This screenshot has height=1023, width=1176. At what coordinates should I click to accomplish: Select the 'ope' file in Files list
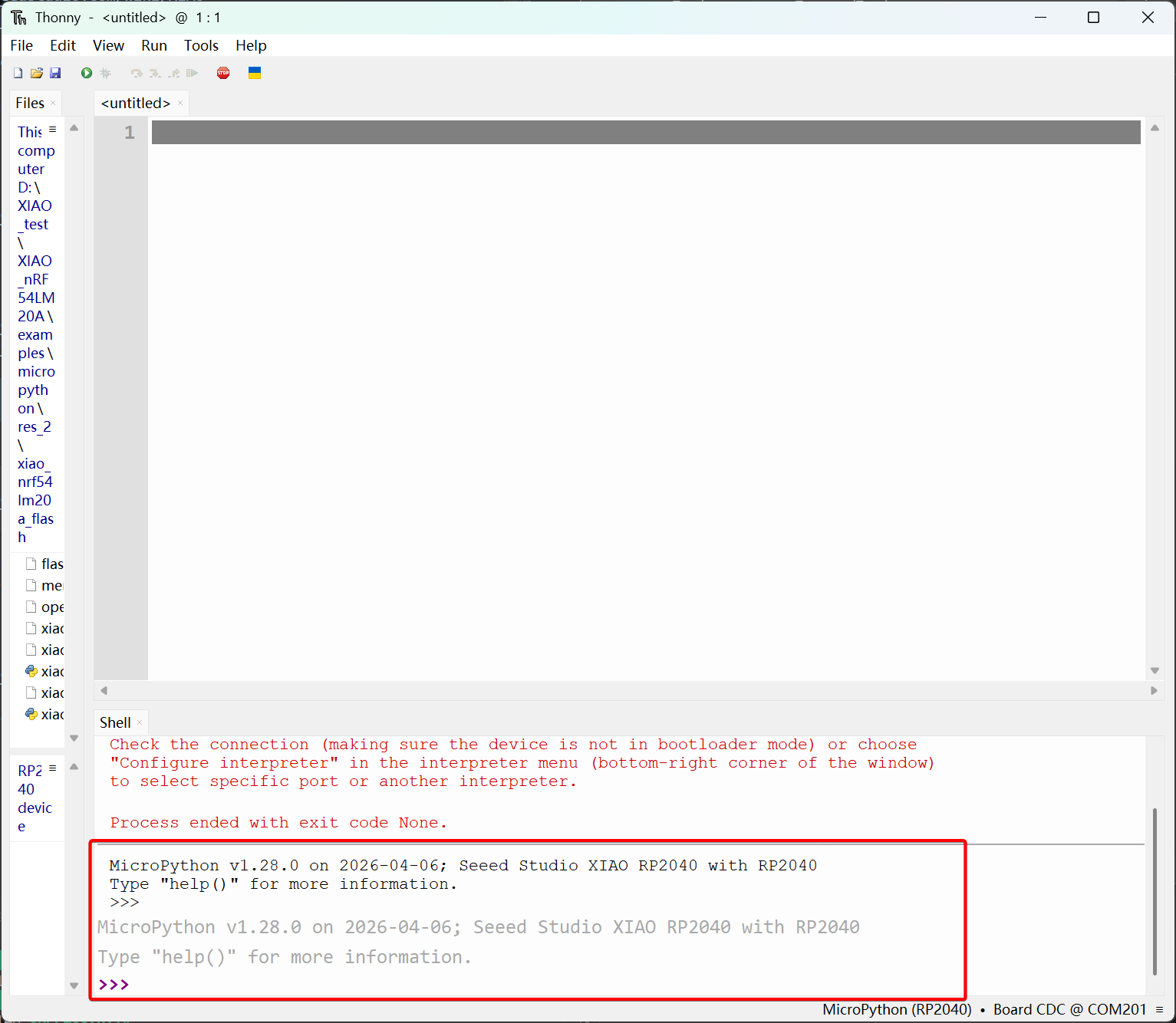[x=44, y=607]
